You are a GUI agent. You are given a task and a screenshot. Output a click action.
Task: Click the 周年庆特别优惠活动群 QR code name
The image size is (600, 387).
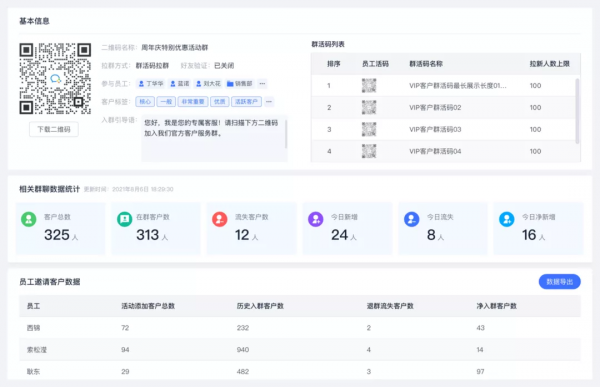tap(174, 47)
